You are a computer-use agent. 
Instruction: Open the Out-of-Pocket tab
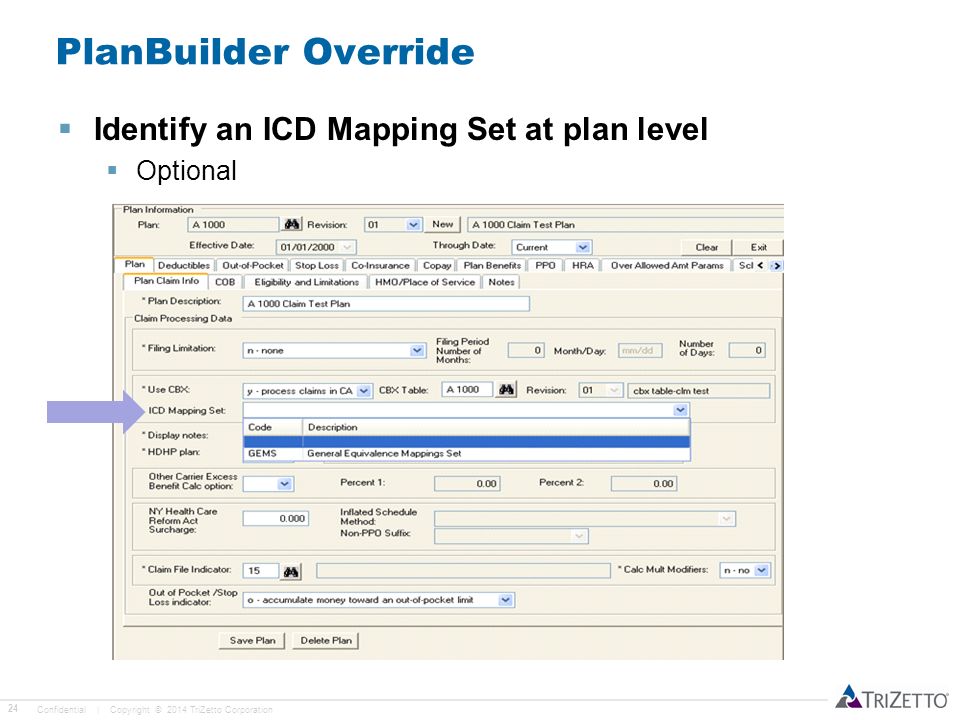pyautogui.click(x=253, y=266)
